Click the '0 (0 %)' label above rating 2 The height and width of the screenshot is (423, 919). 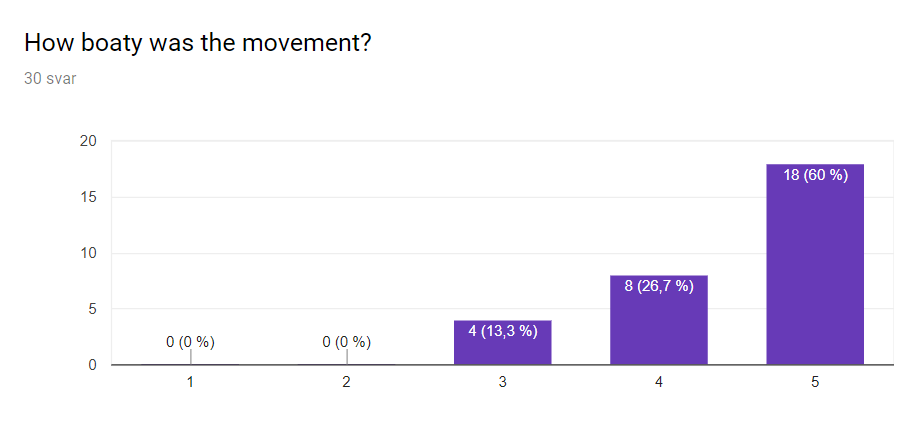pos(346,342)
